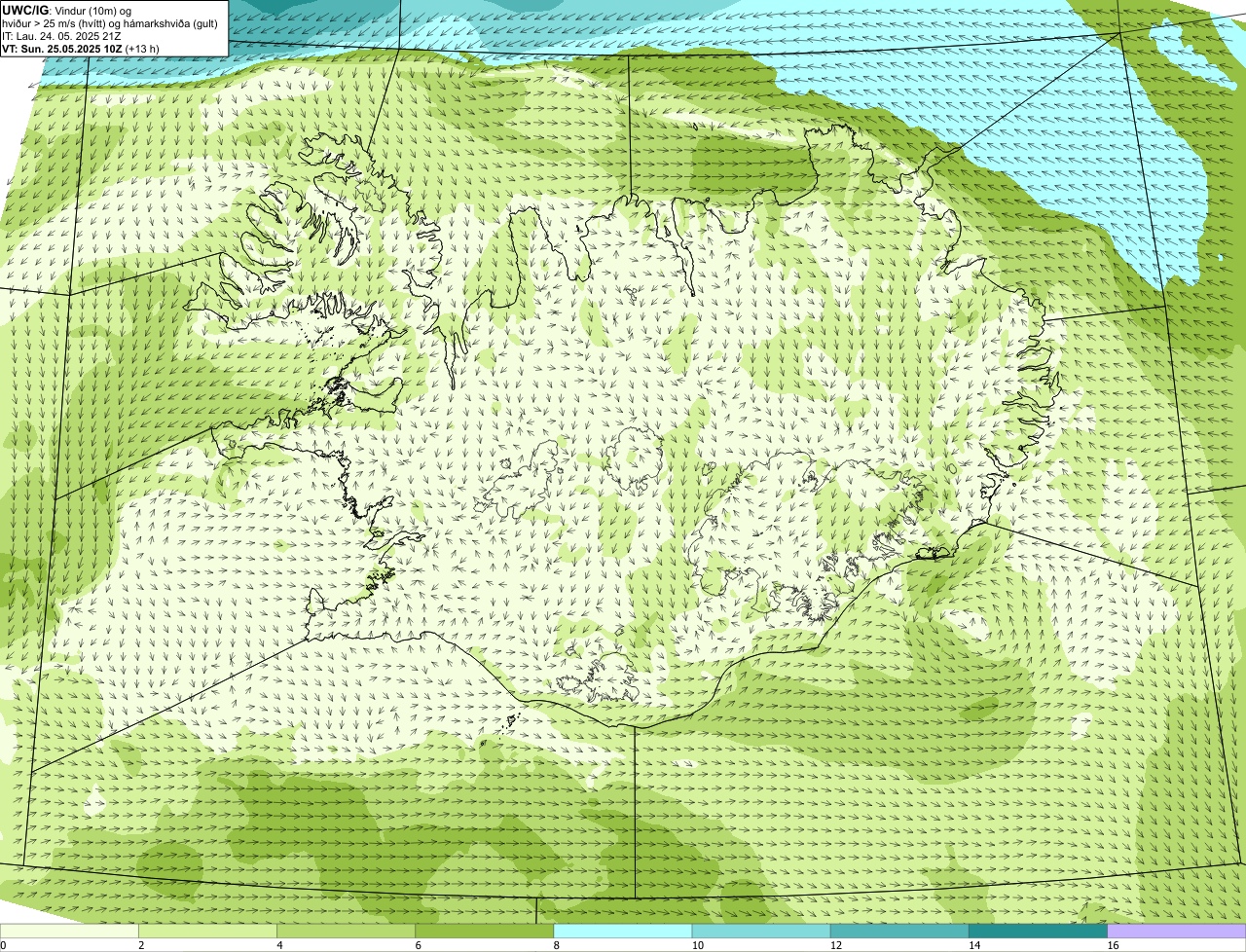
Task: Click the 8–10 m/s light cyan legend swatch
Action: 623,931
